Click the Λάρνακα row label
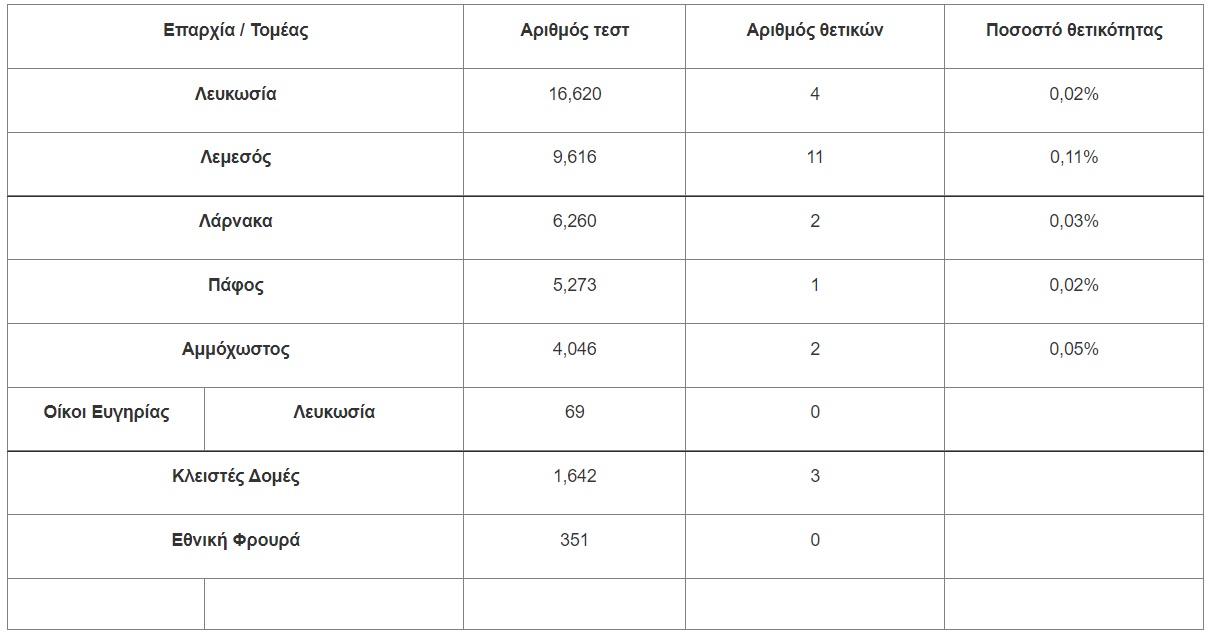 click(x=235, y=221)
